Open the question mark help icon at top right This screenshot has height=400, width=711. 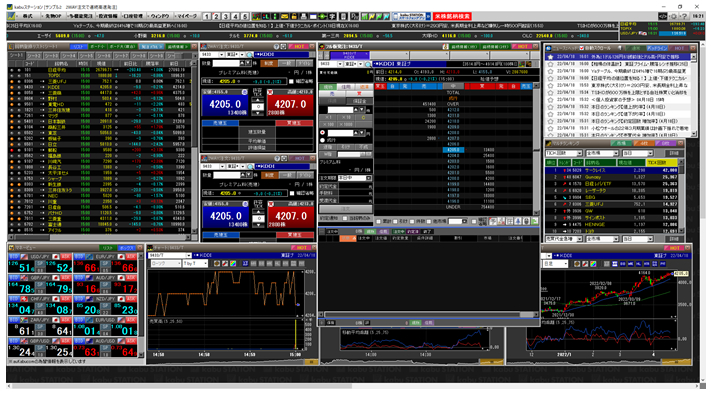pyautogui.click(x=684, y=16)
